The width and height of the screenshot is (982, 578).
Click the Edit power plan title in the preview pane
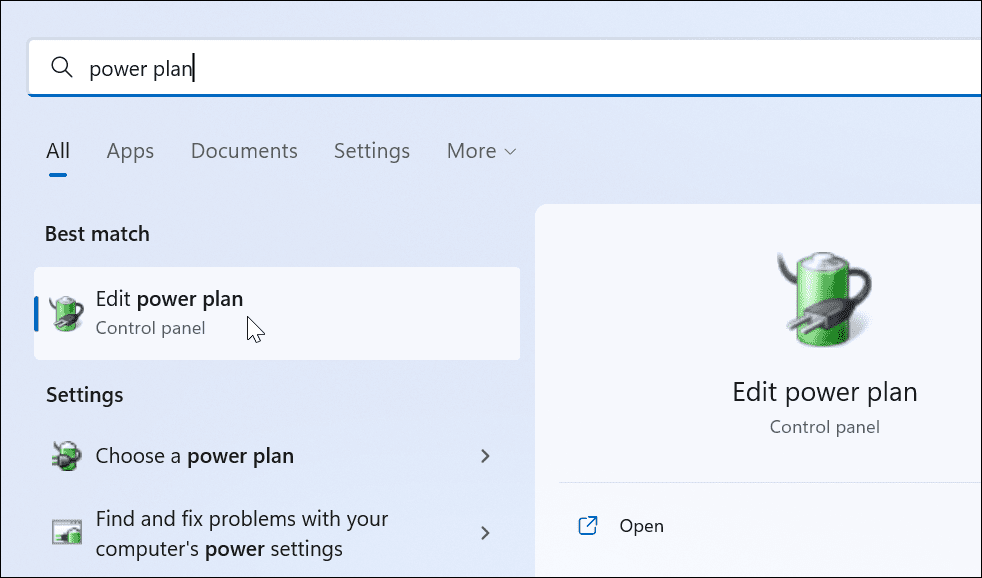point(824,391)
